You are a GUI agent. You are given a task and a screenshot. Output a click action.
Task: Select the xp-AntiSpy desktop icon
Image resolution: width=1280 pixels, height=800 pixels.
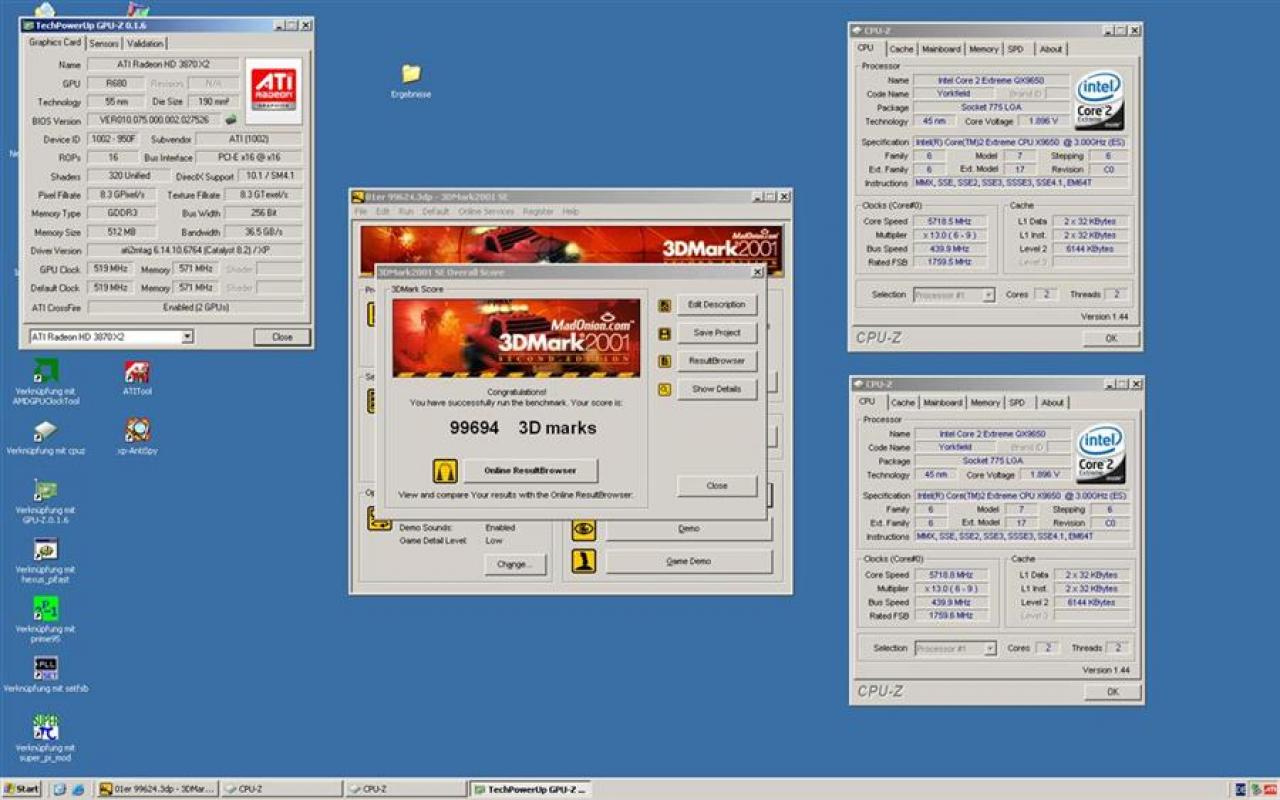[x=137, y=430]
